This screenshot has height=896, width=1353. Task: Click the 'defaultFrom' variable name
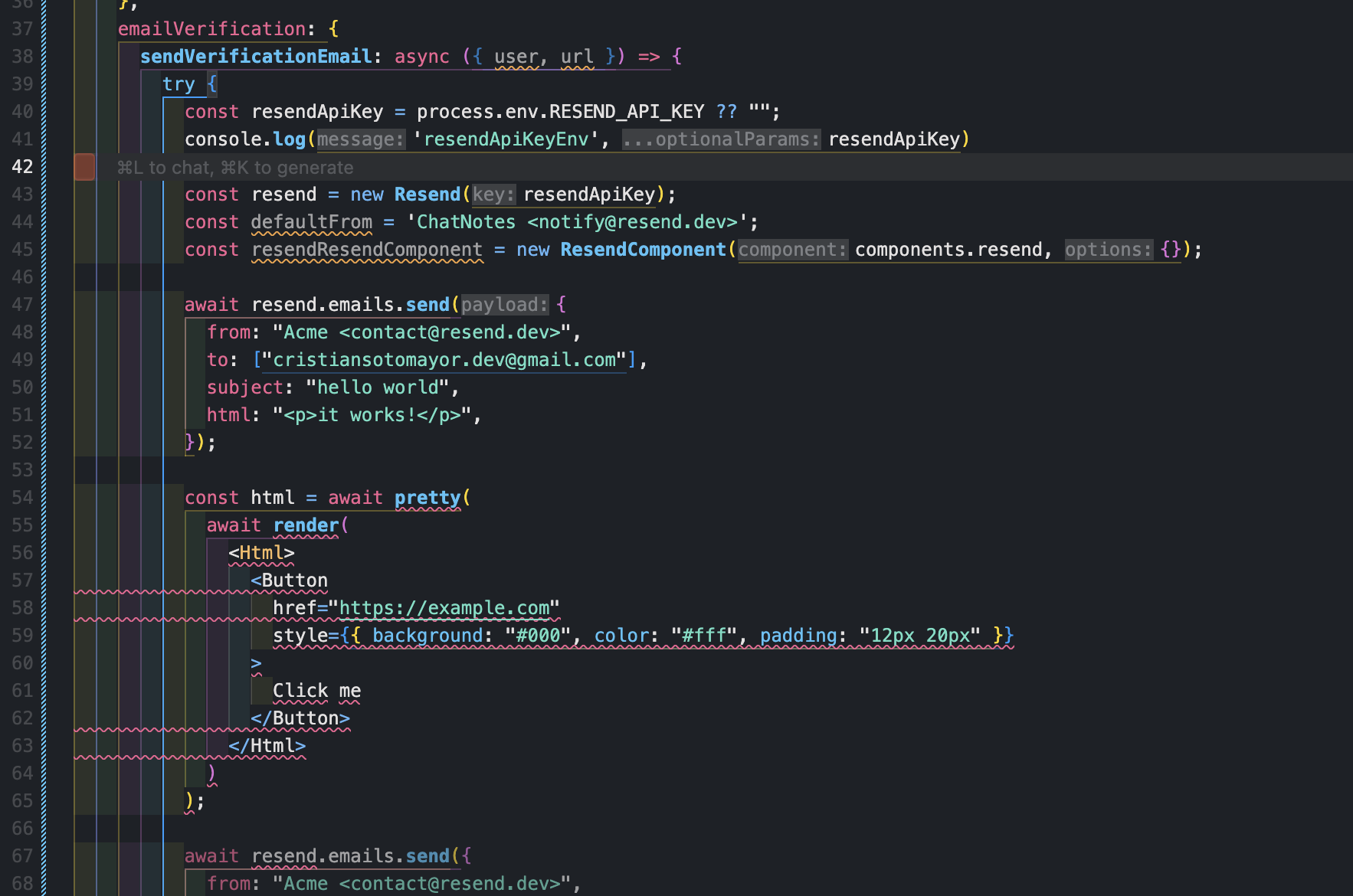point(312,222)
